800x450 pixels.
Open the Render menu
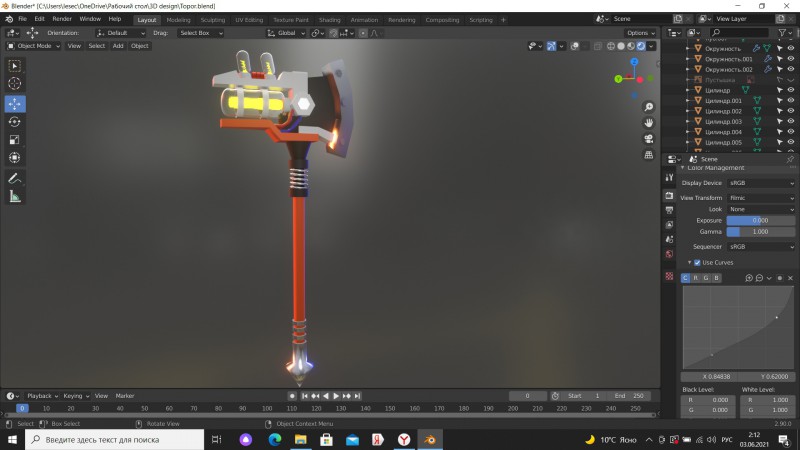coord(62,19)
